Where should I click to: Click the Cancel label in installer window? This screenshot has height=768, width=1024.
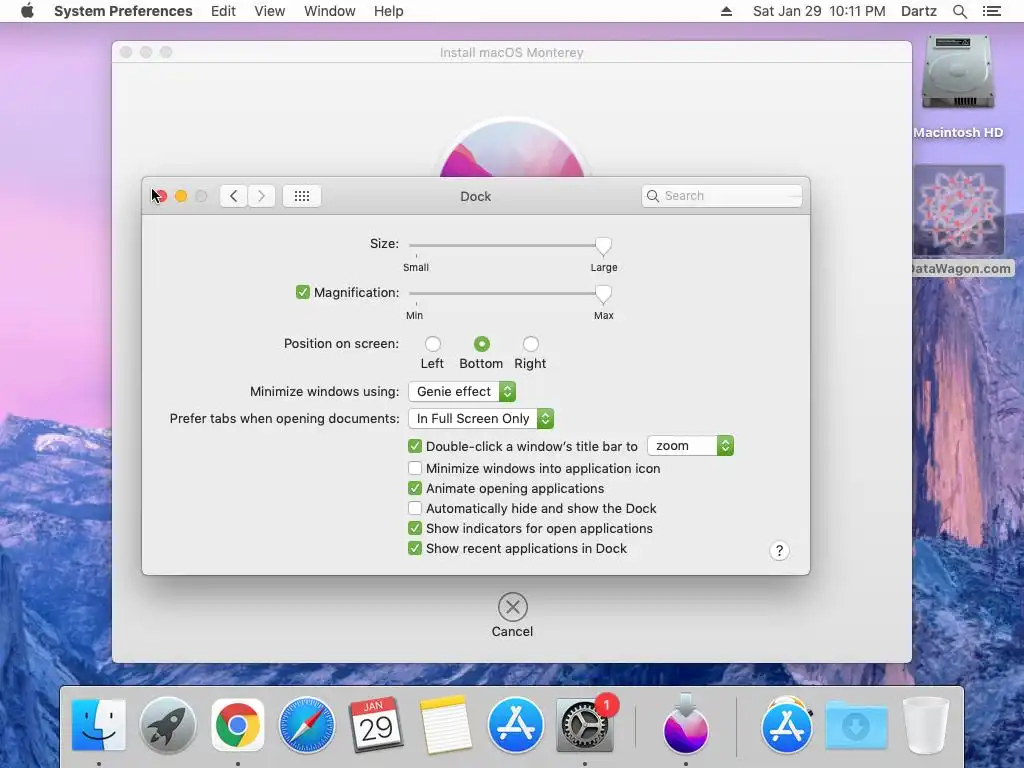(513, 632)
